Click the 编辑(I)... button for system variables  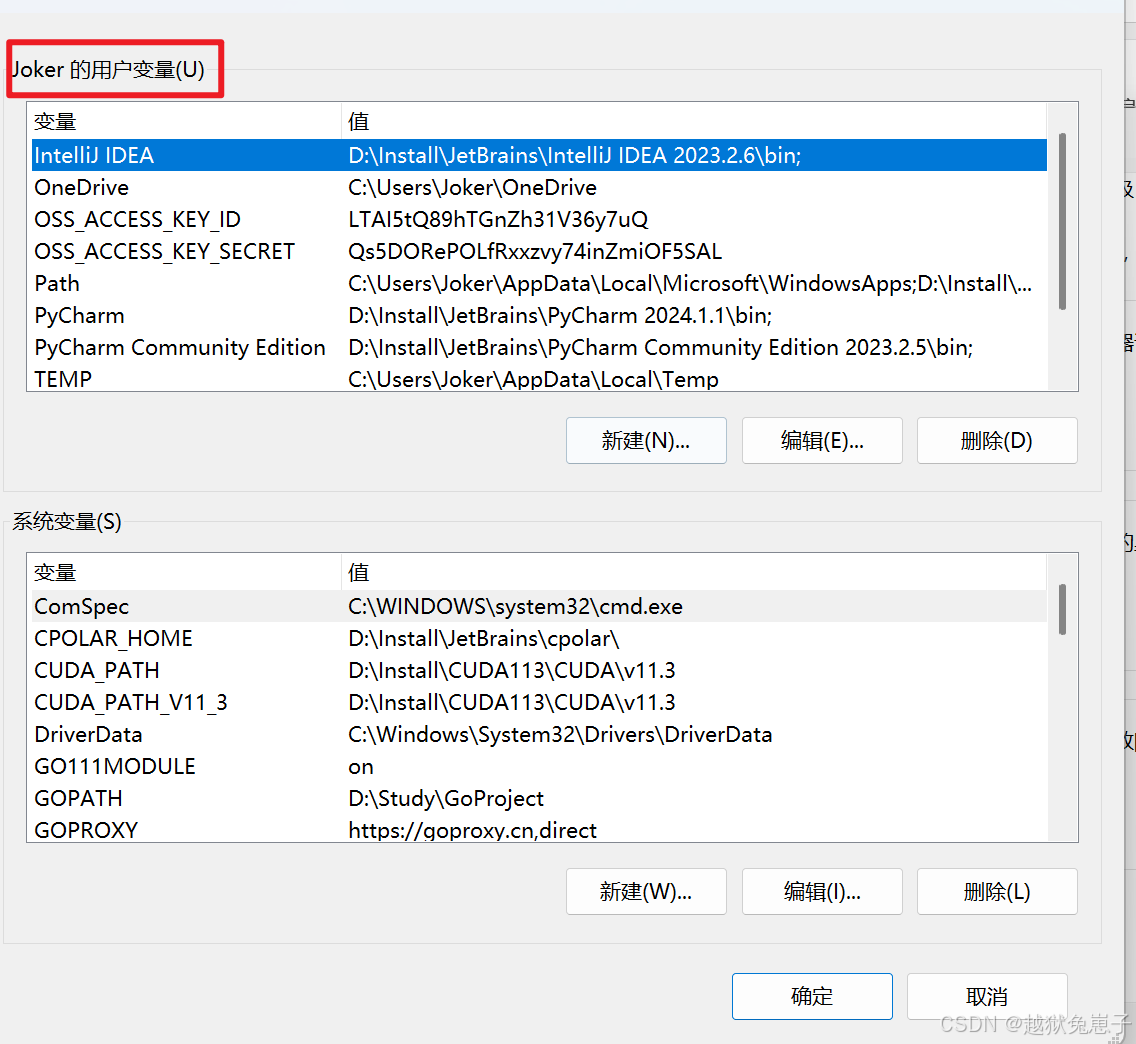822,891
